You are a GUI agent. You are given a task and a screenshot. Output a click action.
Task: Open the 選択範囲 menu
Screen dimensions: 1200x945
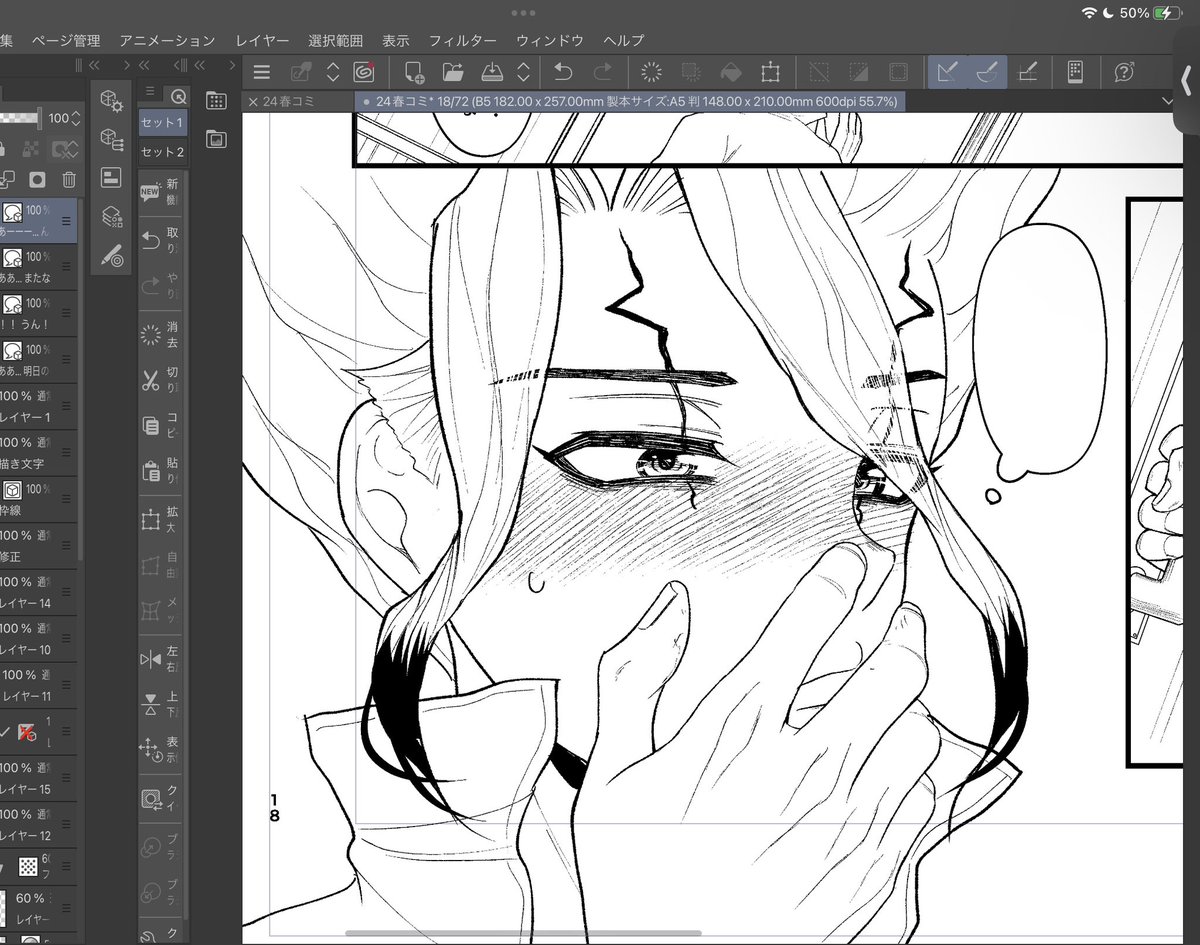point(335,41)
